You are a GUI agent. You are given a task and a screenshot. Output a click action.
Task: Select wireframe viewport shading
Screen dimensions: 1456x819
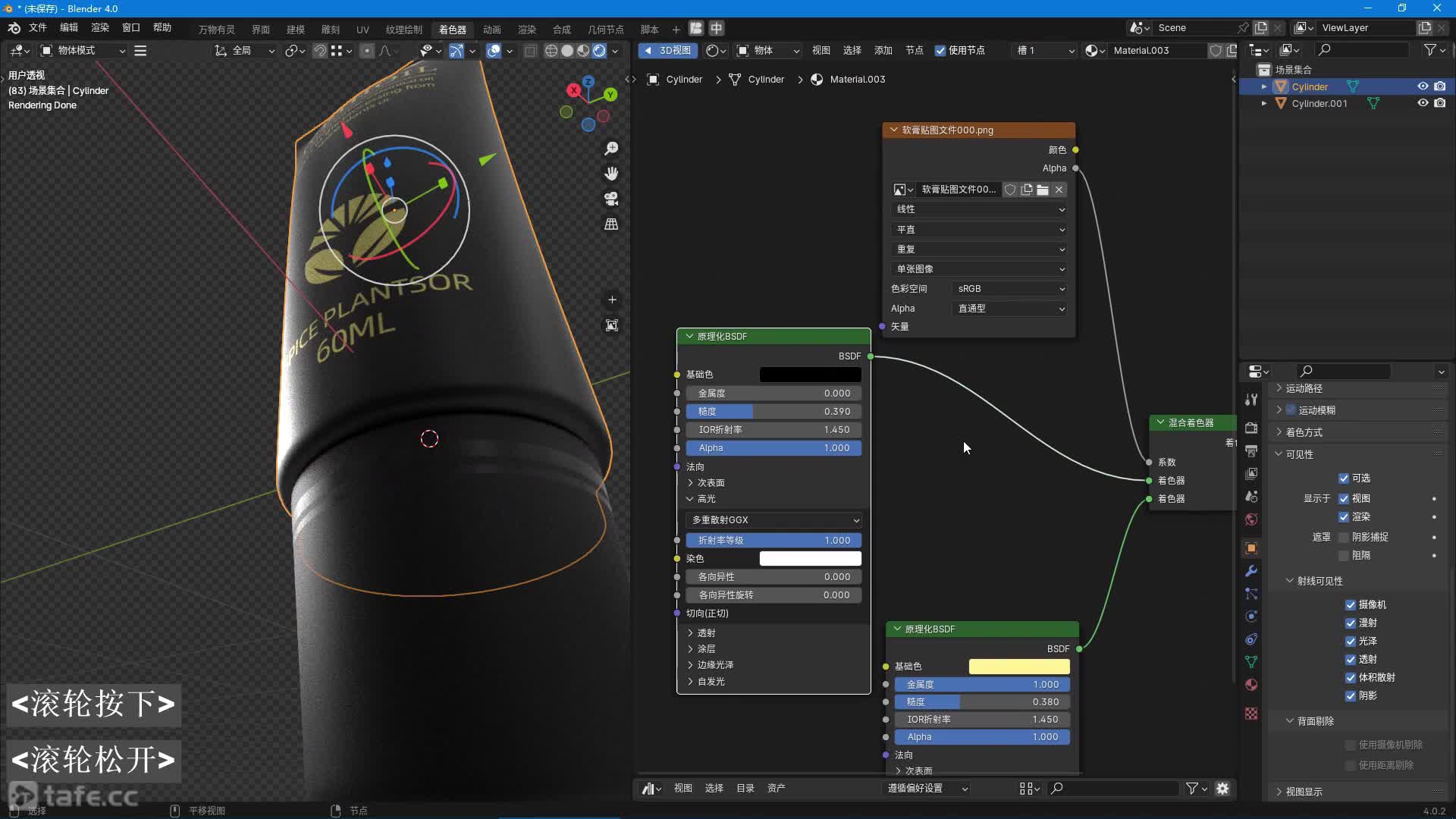tap(551, 51)
